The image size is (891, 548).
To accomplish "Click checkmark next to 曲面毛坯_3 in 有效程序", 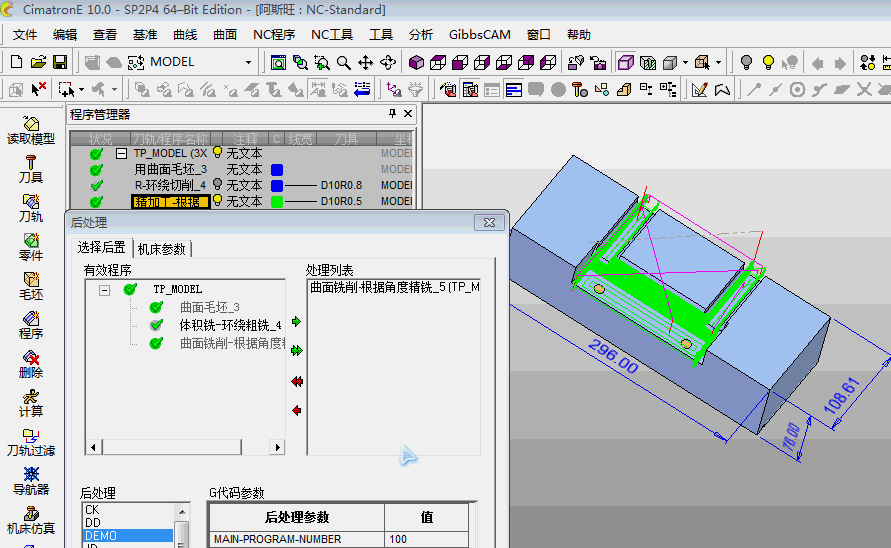I will pyautogui.click(x=156, y=308).
